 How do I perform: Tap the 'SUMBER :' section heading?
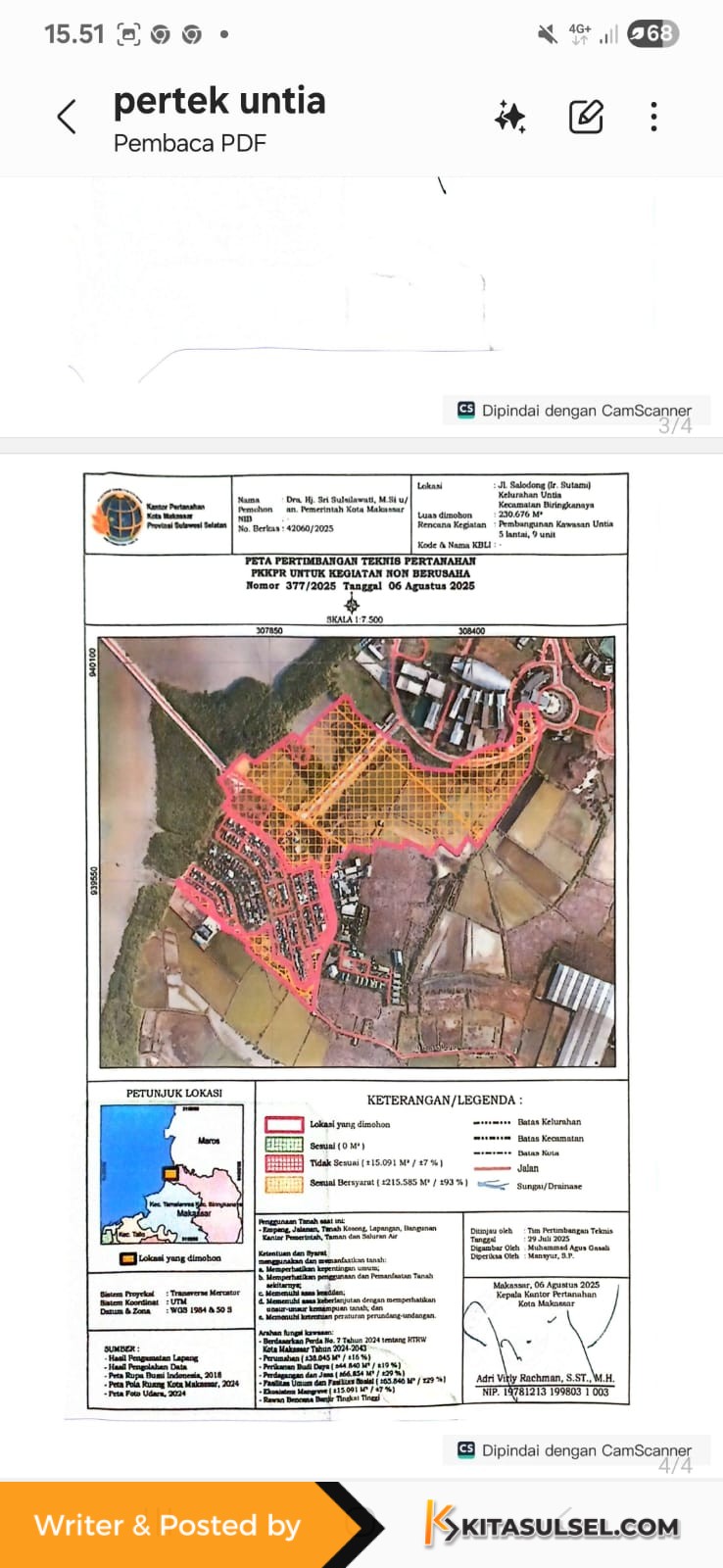(x=121, y=1349)
